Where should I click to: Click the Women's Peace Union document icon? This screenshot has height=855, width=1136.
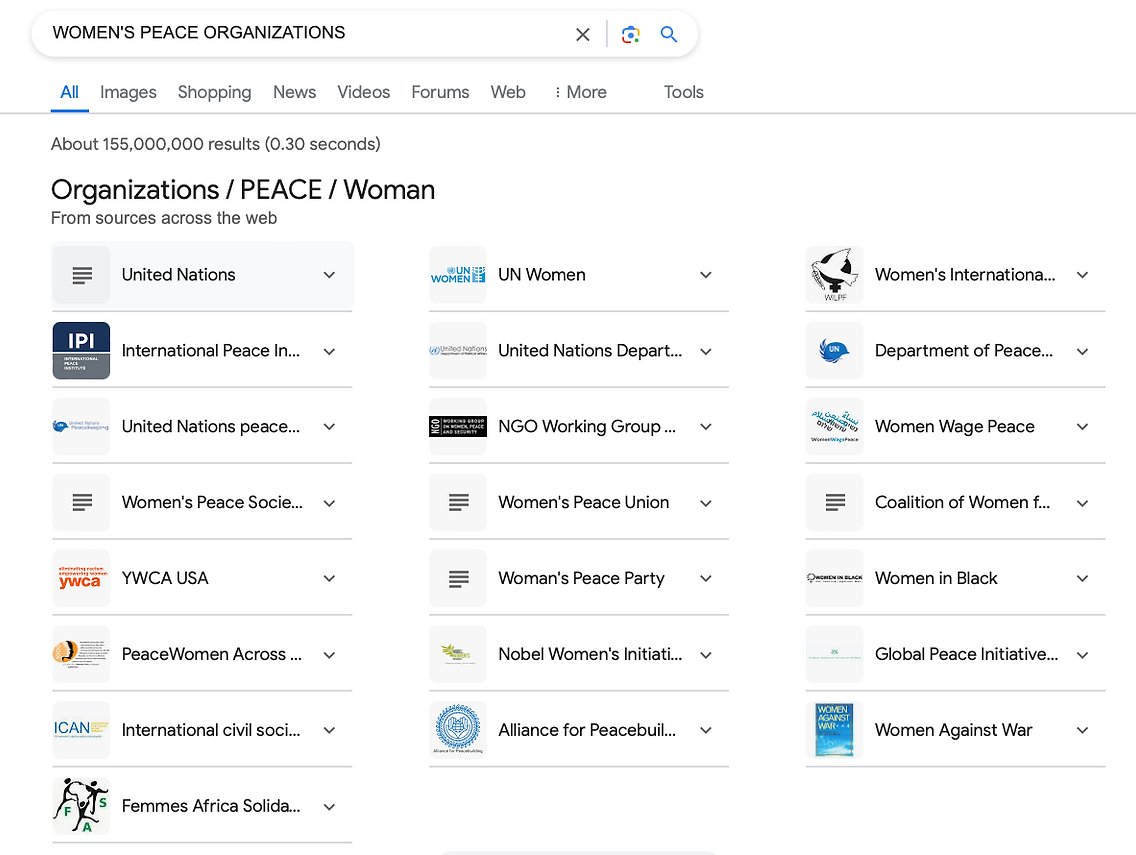point(458,502)
